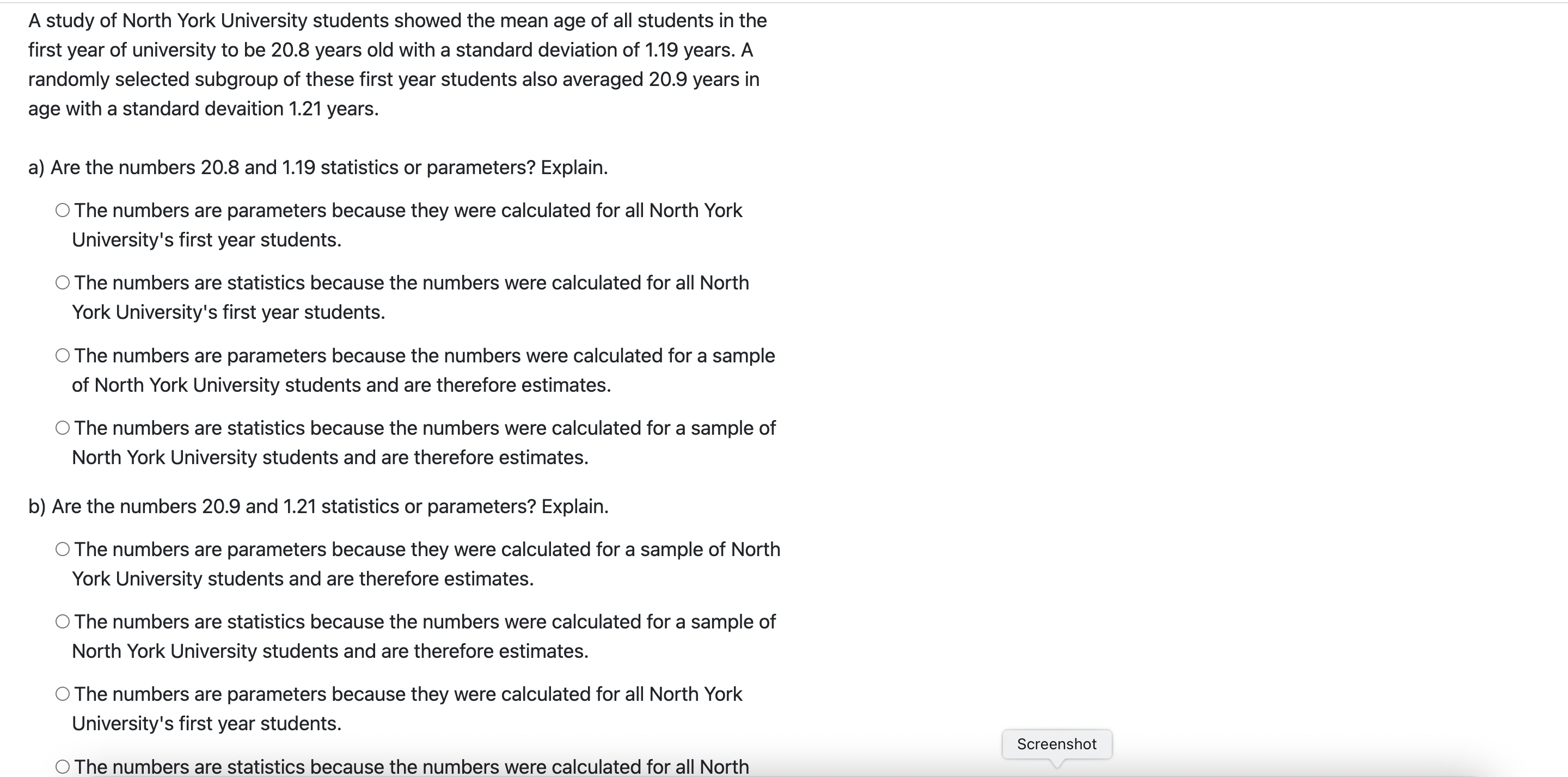
Task: Select 'statistics because calculated for a sample' in b
Action: tap(63, 621)
